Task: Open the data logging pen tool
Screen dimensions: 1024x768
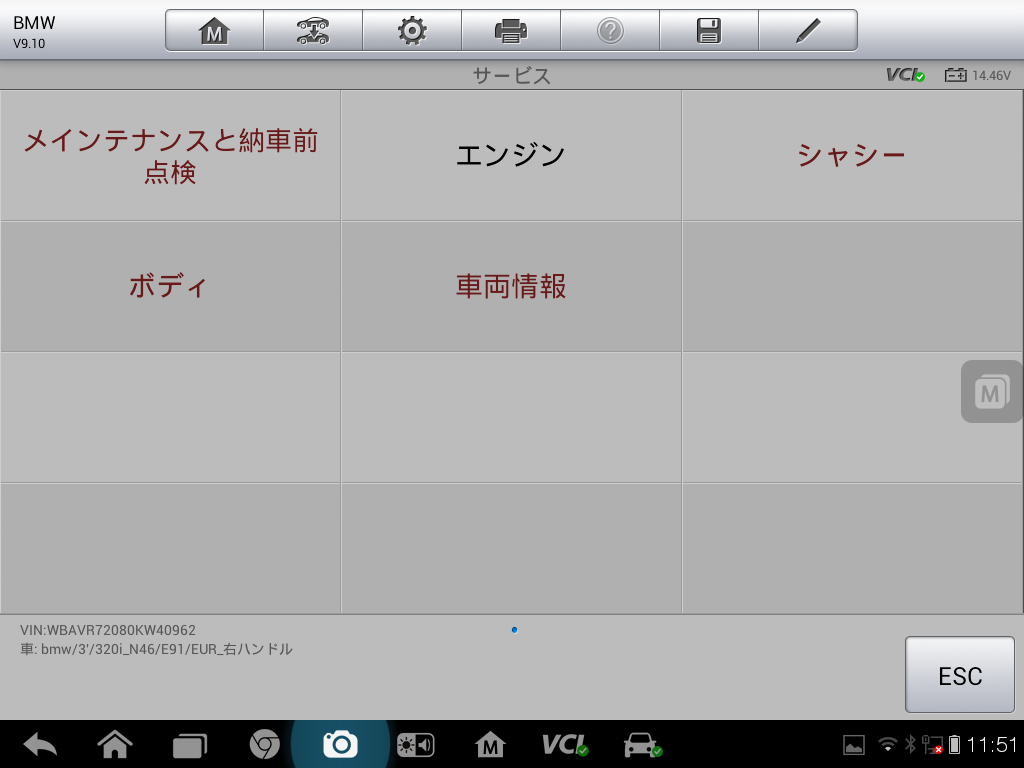Action: click(808, 30)
